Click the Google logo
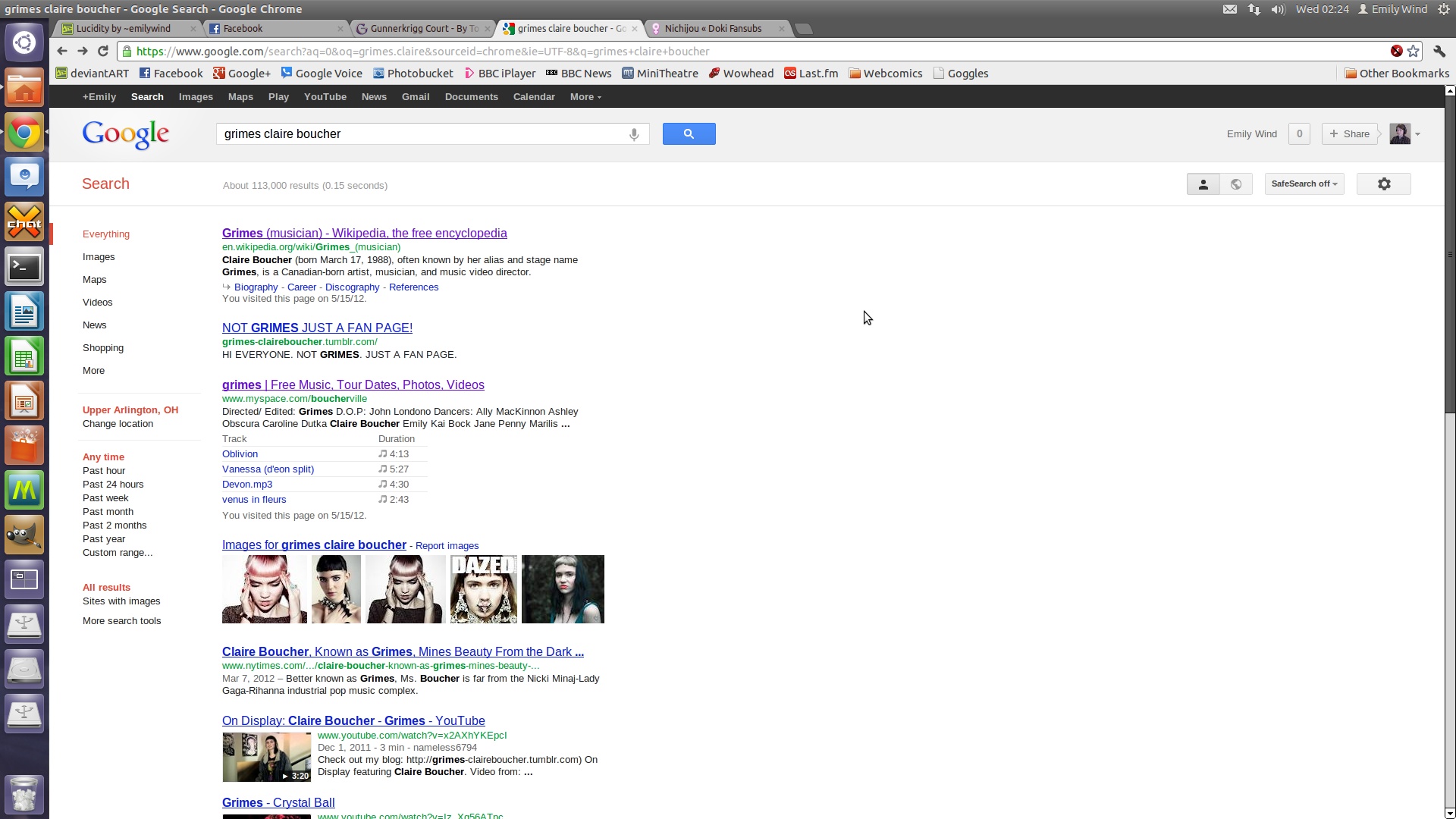This screenshot has height=819, width=1456. point(126,135)
